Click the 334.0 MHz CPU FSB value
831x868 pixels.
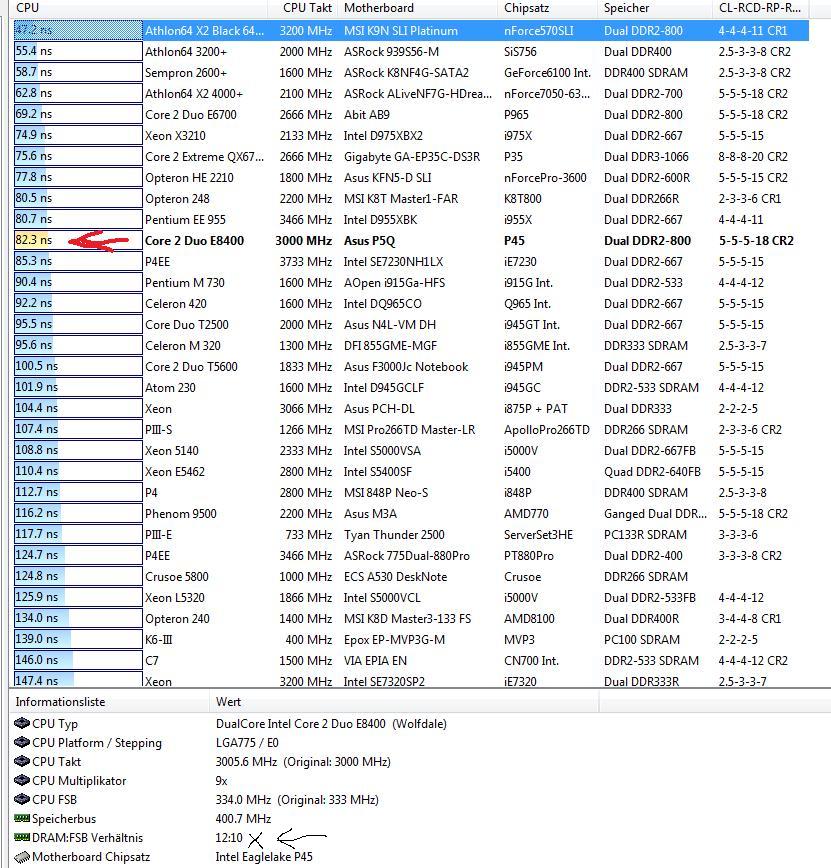tap(297, 800)
